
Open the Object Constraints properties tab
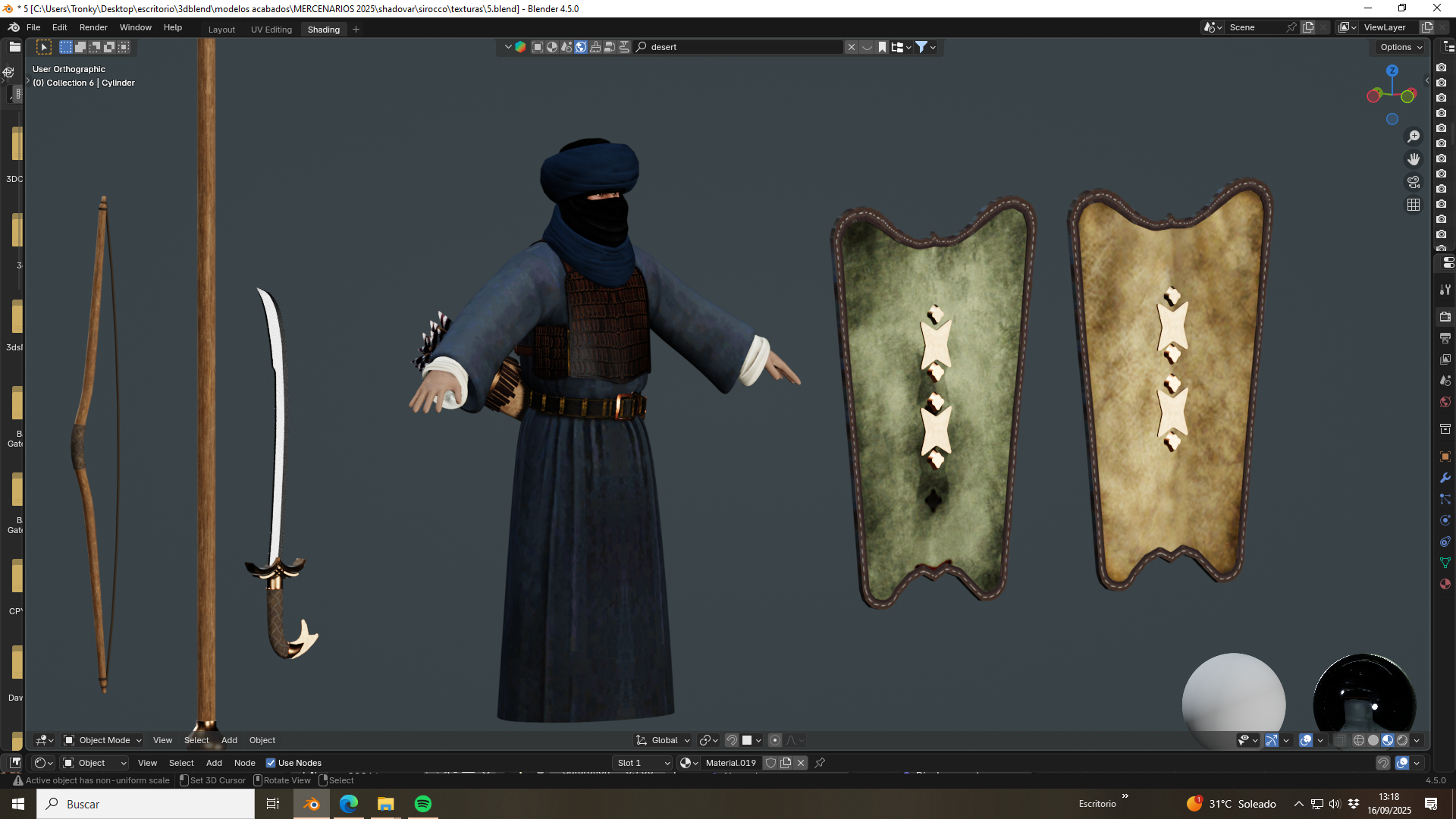coord(1445,541)
